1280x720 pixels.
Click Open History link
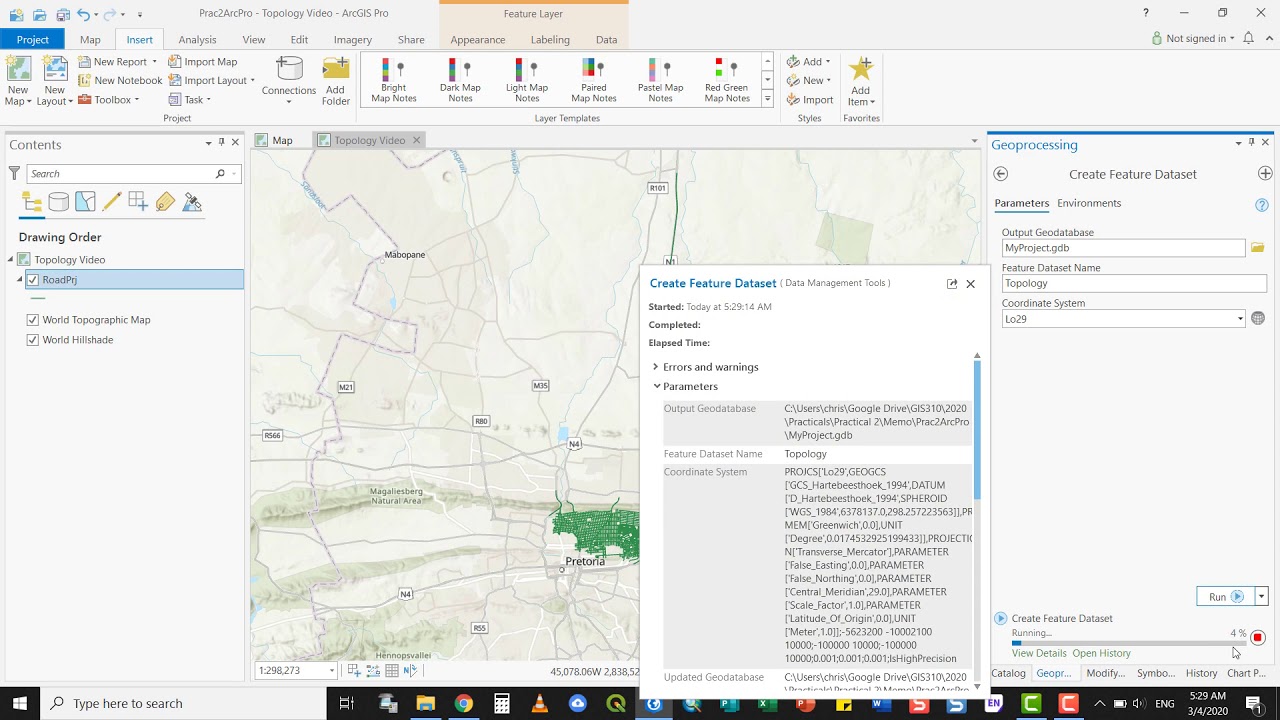point(1101,653)
